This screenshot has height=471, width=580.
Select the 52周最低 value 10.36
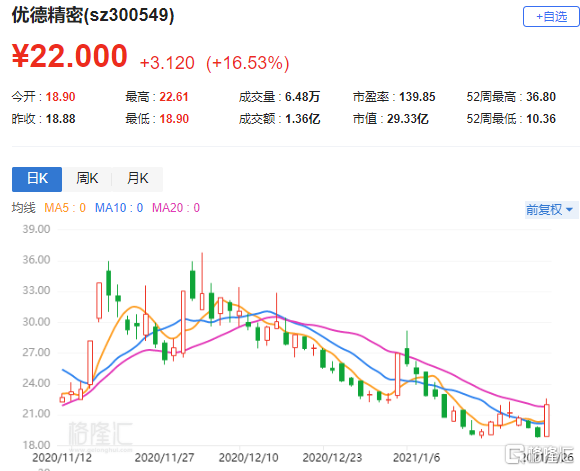point(541,119)
